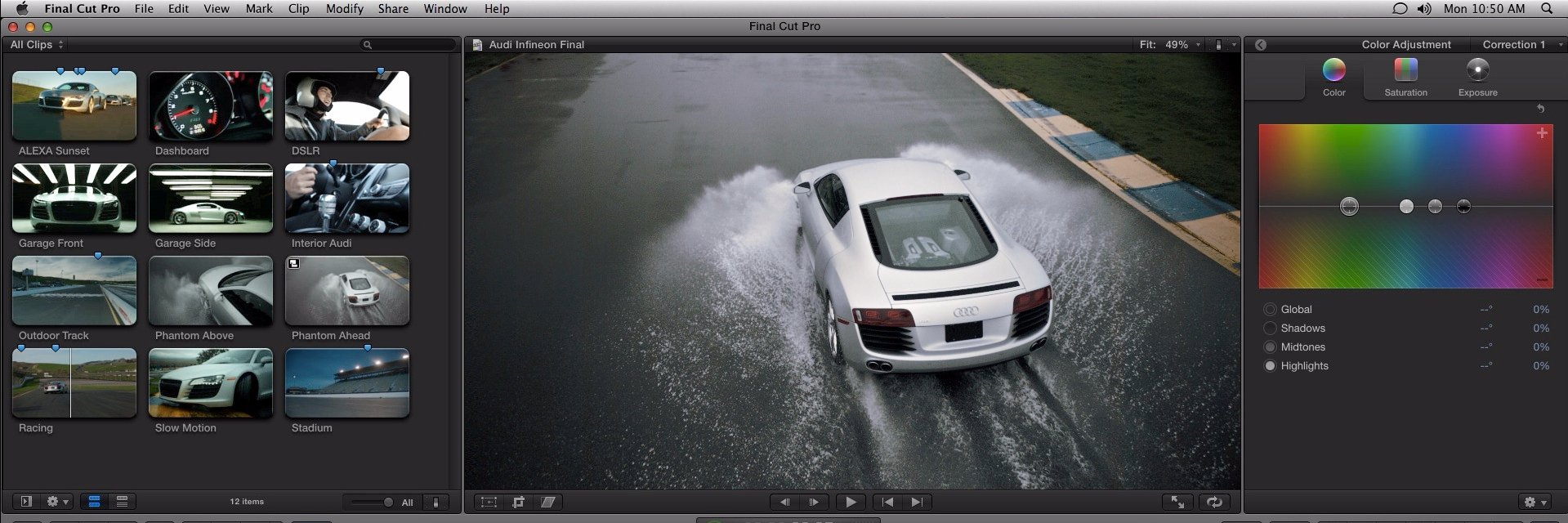Open the Clip menu
Image resolution: width=1568 pixels, height=523 pixels.
[299, 8]
